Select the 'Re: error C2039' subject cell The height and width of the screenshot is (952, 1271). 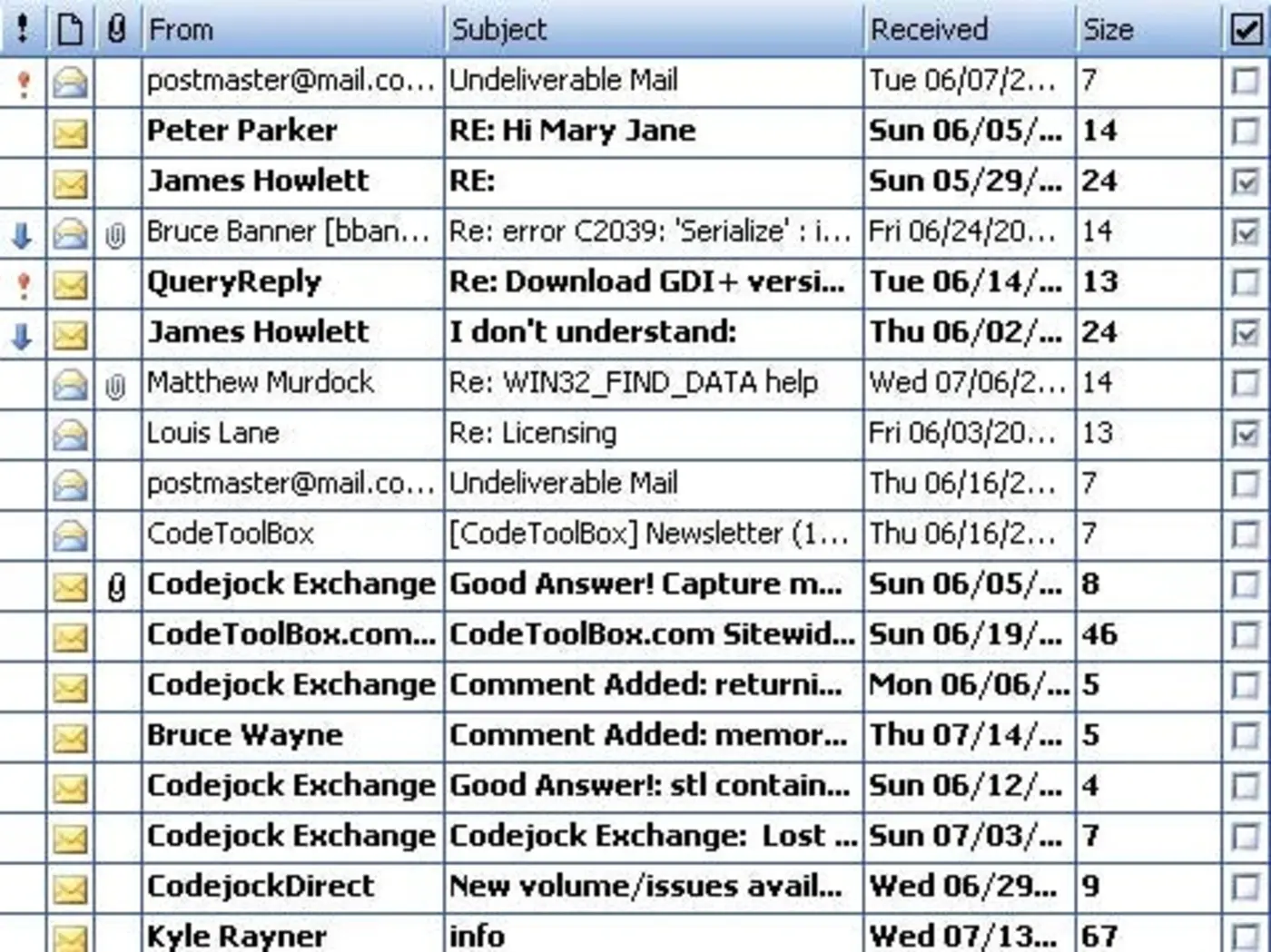pyautogui.click(x=651, y=231)
